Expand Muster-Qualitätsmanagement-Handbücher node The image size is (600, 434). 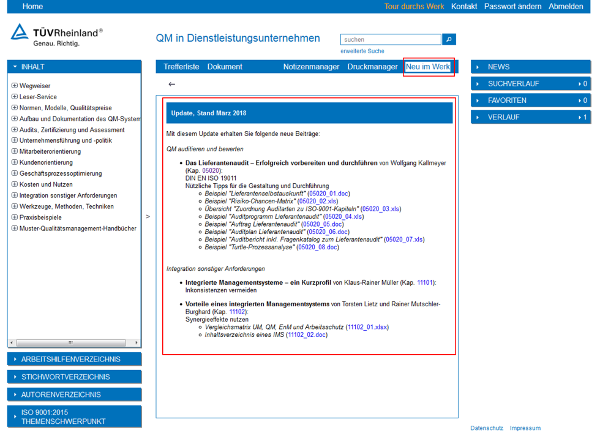(14, 228)
